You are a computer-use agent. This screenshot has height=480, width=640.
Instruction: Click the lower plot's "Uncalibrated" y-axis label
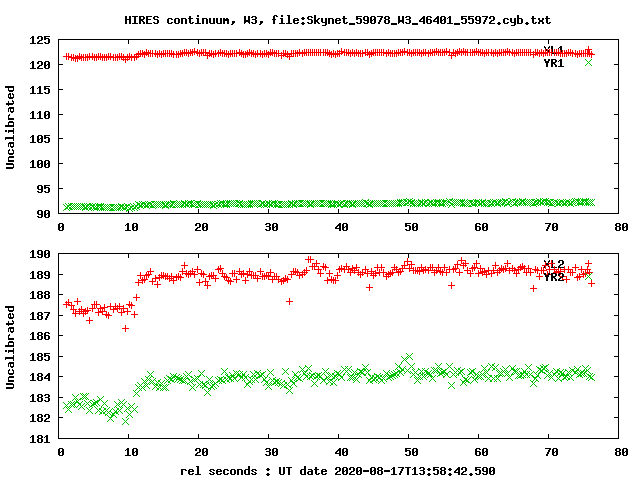click(10, 347)
